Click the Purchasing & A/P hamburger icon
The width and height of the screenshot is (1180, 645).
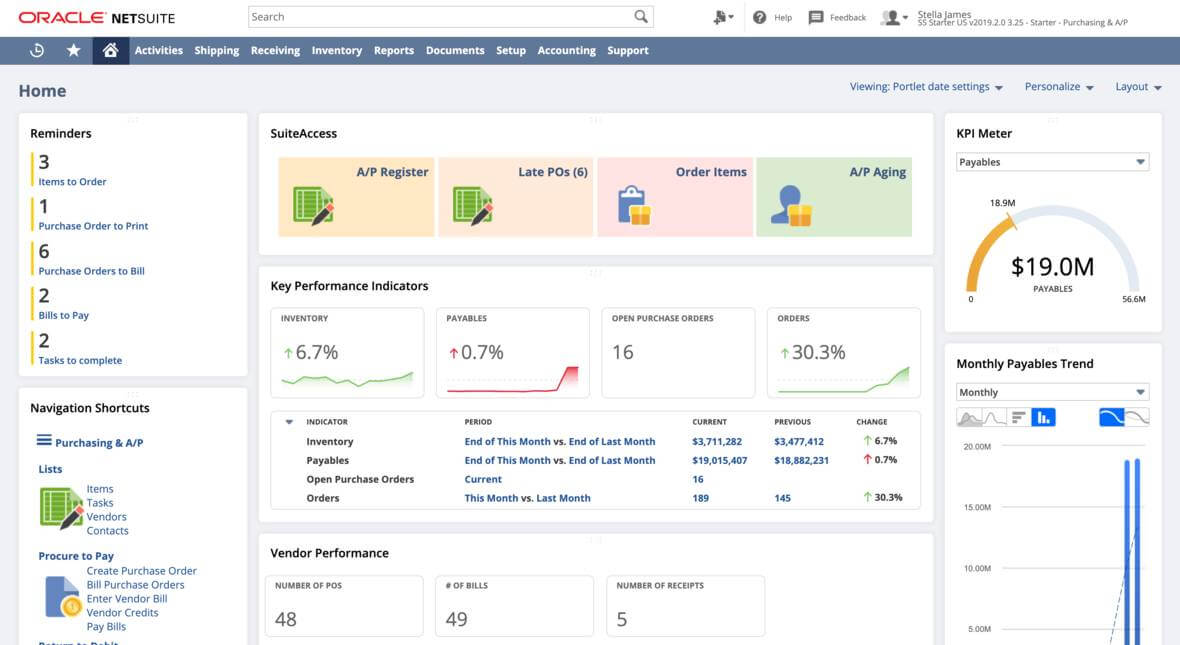44,440
